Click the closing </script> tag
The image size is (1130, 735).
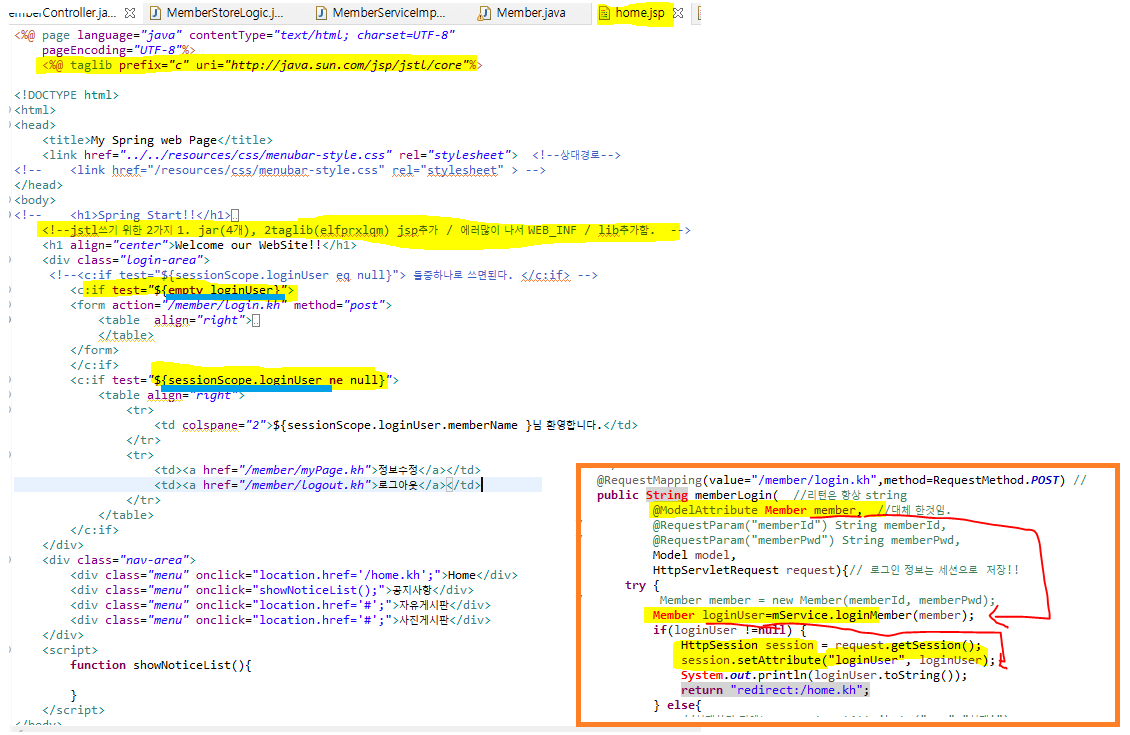(73, 710)
